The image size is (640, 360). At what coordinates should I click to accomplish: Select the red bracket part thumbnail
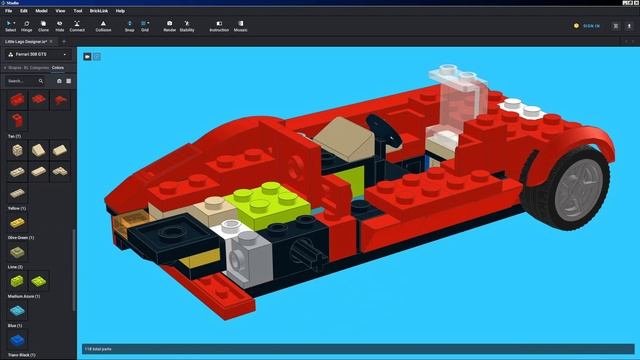(x=17, y=121)
